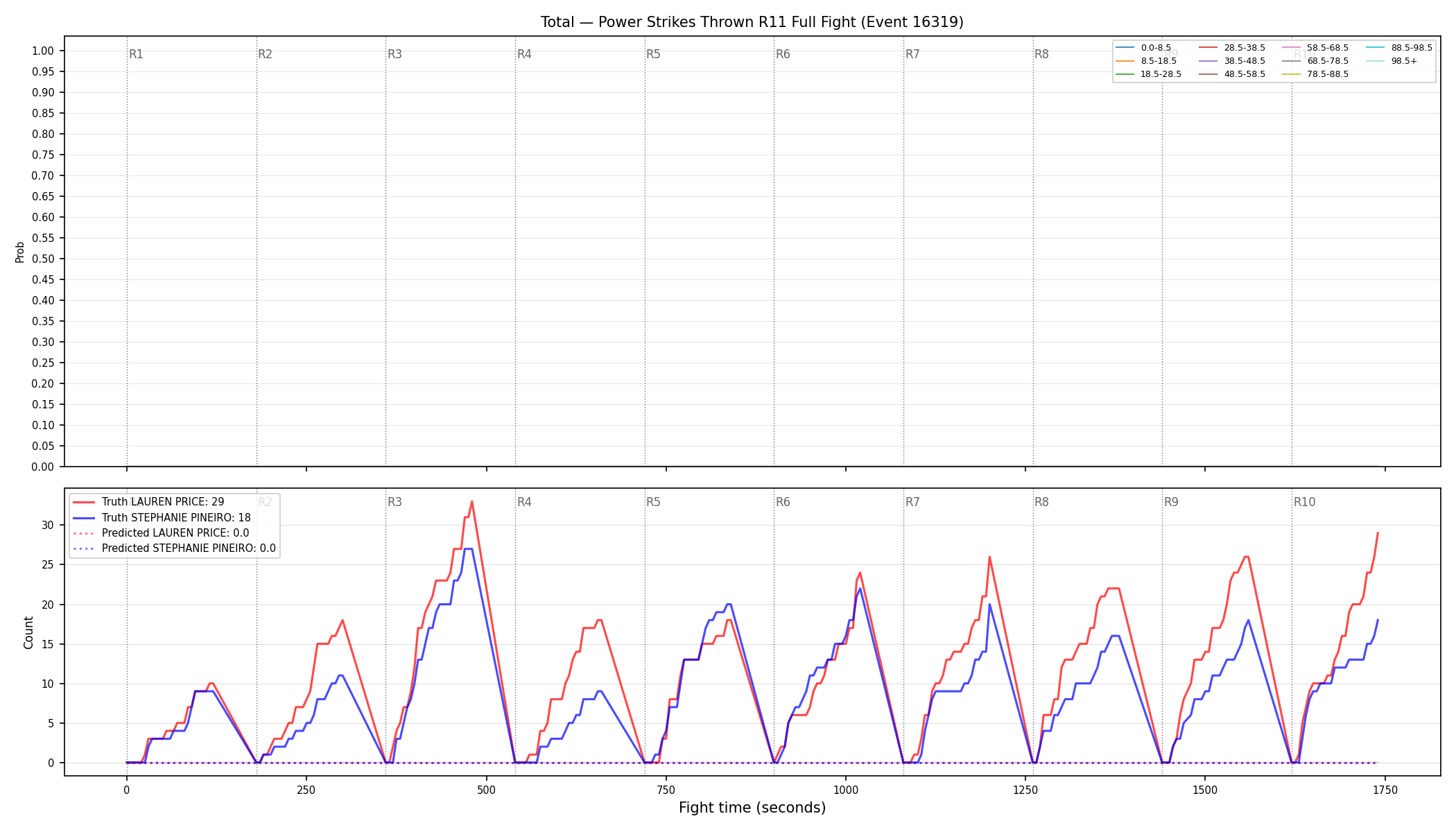
Task: Click the dotted red swatch beside Predicted LAUREN PRICE
Action: click(84, 533)
